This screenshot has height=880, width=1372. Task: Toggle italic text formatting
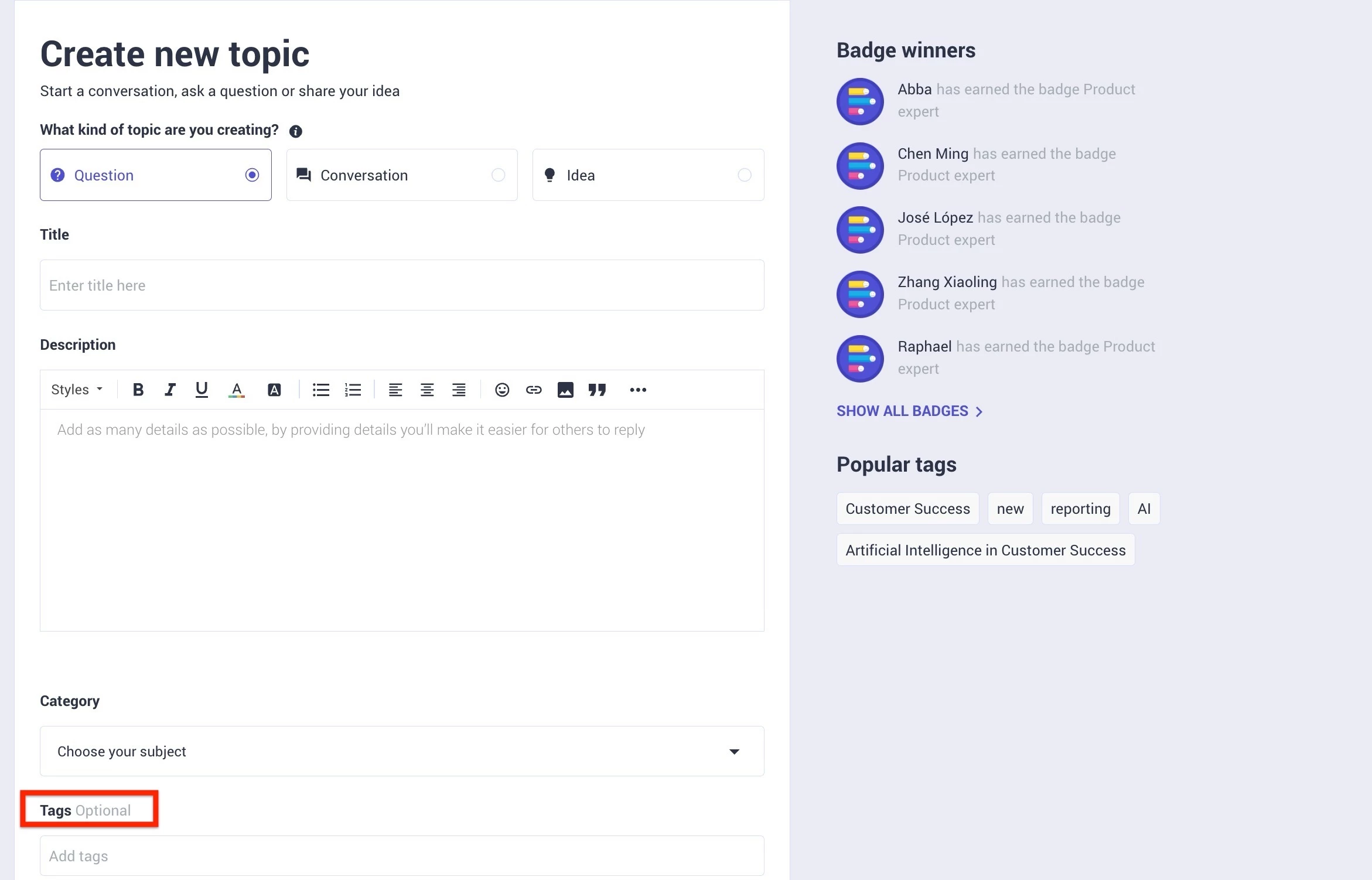tap(170, 390)
